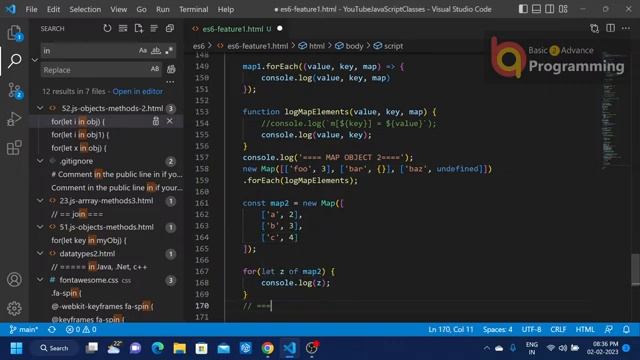Customize layout from title bar
The height and width of the screenshot is (360, 640).
(x=563, y=9)
